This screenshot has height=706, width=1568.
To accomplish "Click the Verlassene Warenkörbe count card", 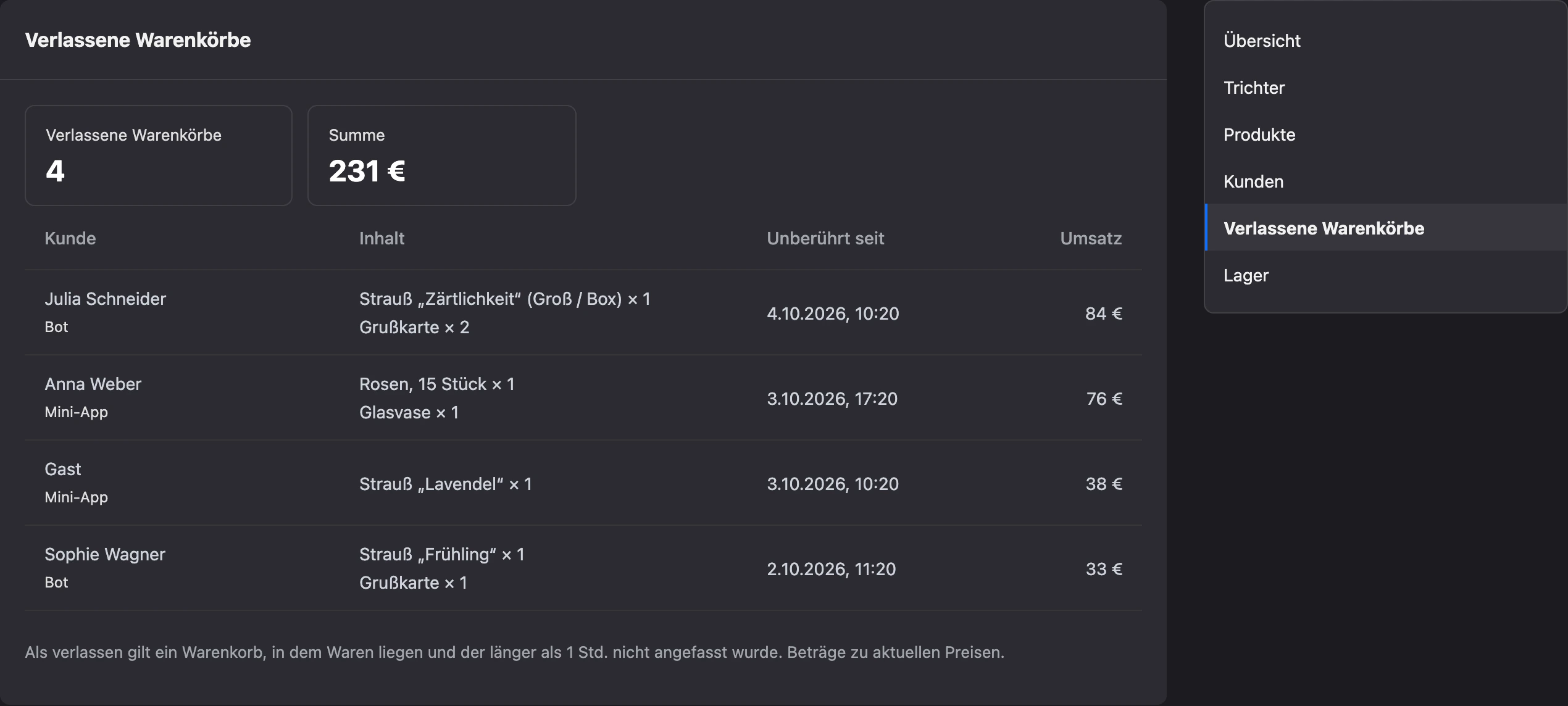I will pyautogui.click(x=159, y=156).
